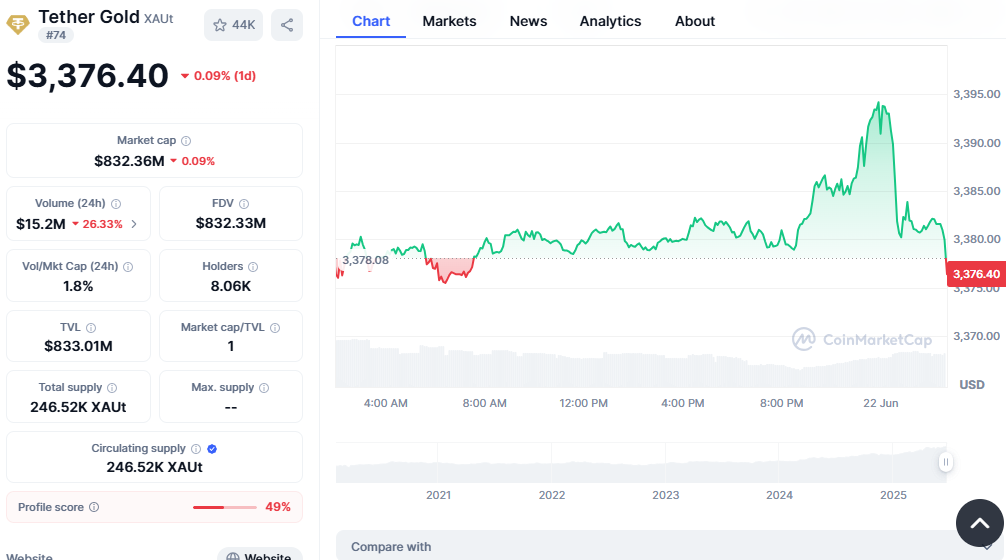The height and width of the screenshot is (560, 1006).
Task: Click the Circulating supply info icon
Action: coord(196,448)
